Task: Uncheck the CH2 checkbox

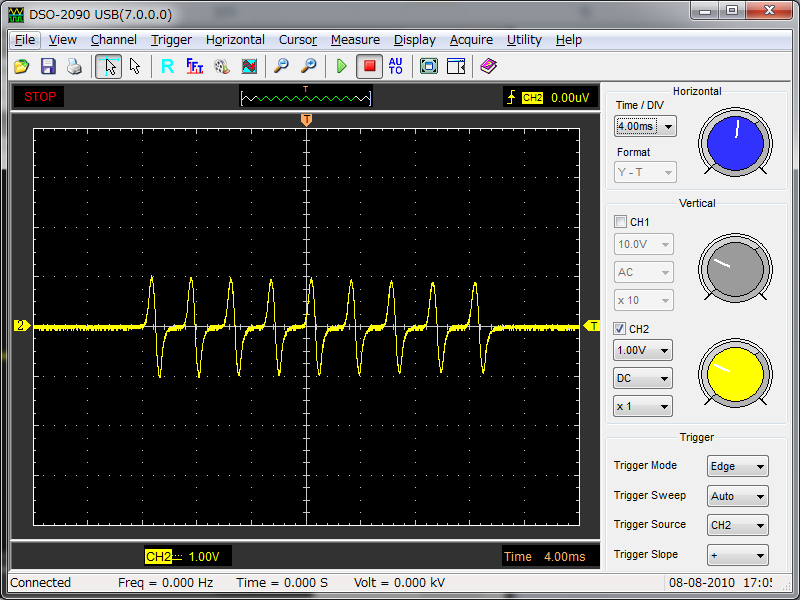Action: click(619, 329)
